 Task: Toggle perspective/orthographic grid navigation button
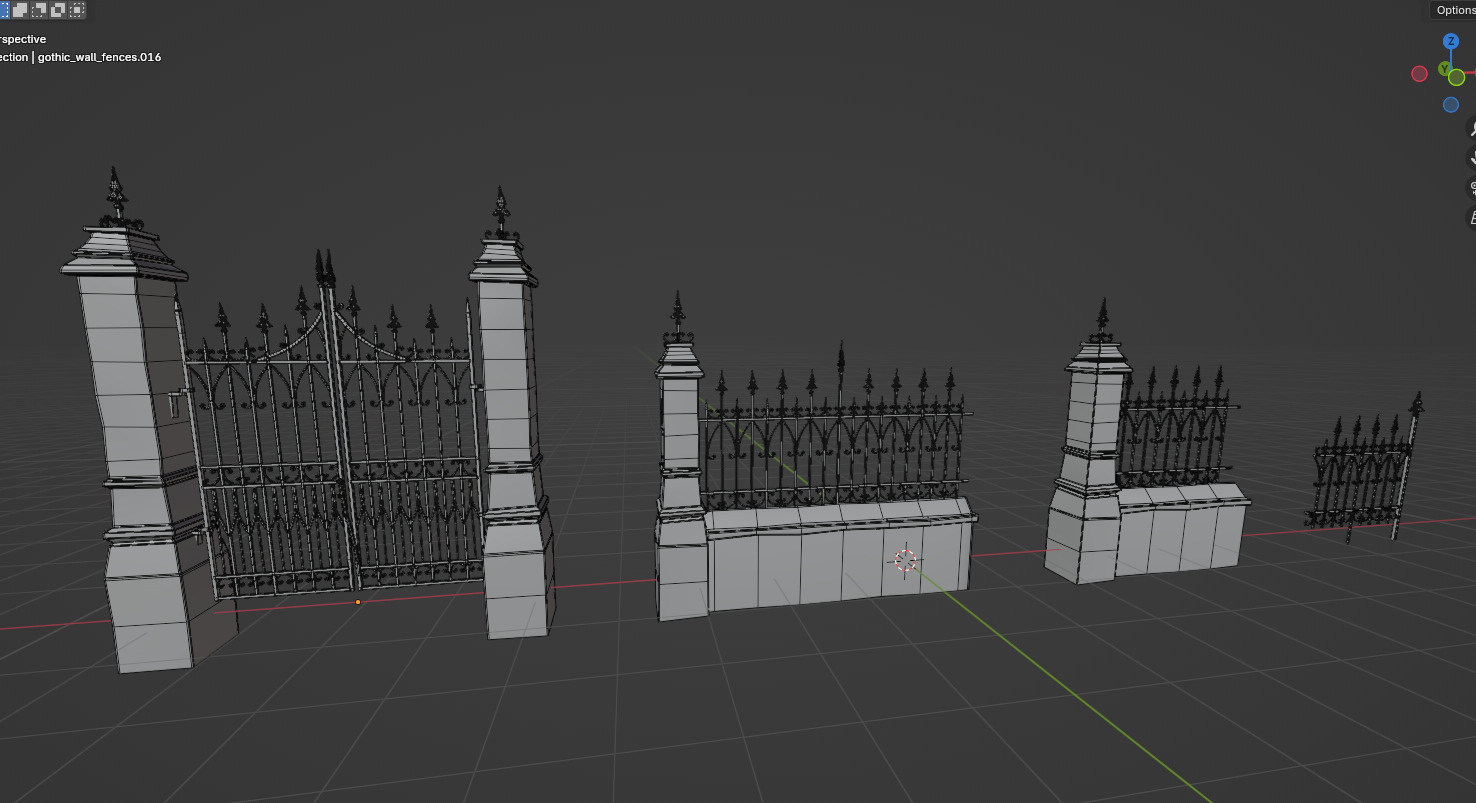point(1471,217)
